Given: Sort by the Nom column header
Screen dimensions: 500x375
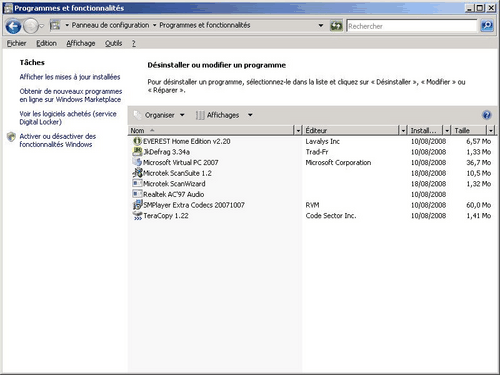Looking at the screenshot, I should pos(211,130).
